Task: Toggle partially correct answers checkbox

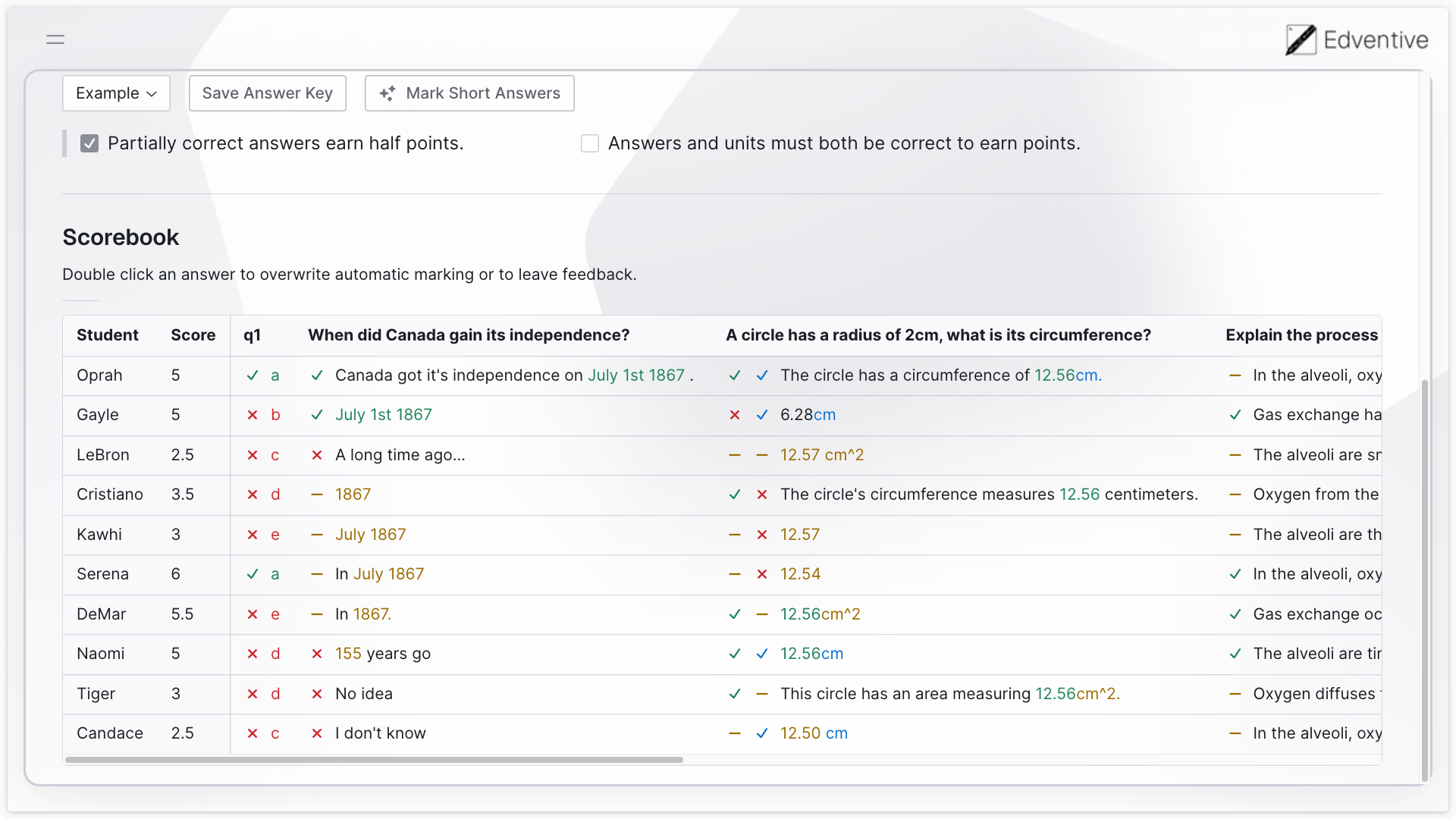Action: click(x=89, y=143)
